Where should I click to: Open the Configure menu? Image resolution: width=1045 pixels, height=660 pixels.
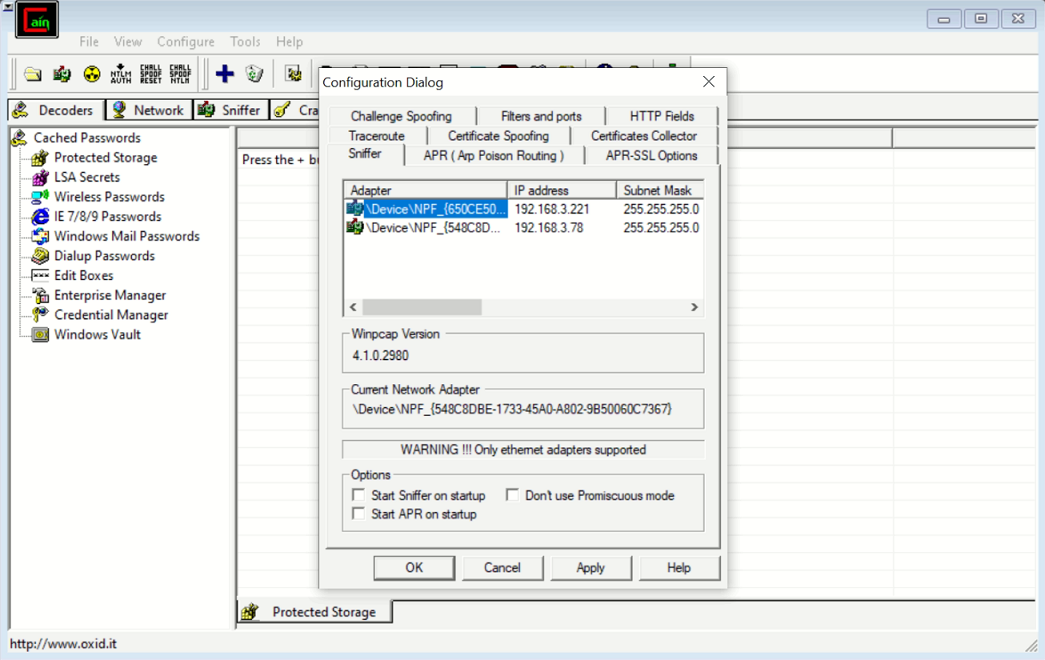point(185,41)
